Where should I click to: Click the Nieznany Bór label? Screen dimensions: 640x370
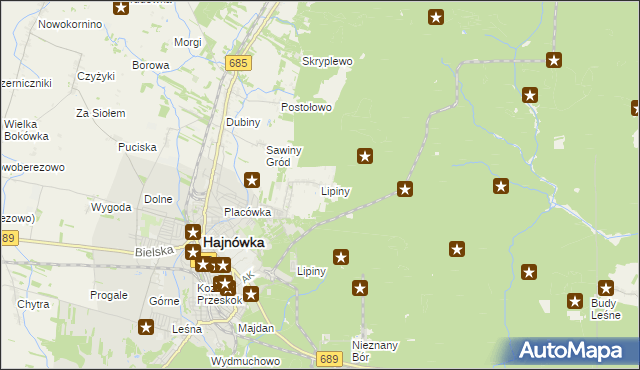pos(375,351)
